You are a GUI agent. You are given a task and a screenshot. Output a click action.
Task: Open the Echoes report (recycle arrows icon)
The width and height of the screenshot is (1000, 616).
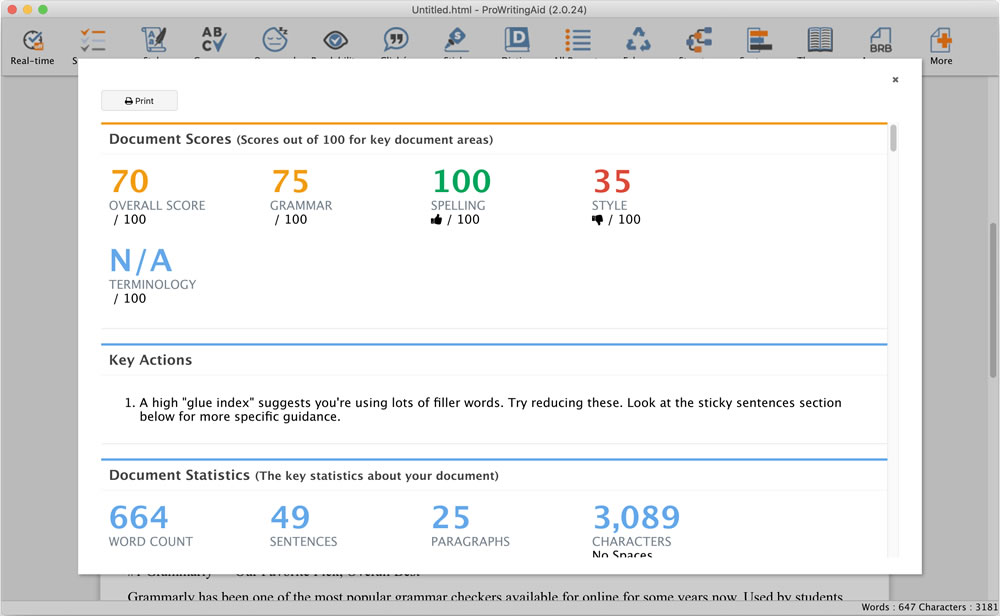(638, 40)
